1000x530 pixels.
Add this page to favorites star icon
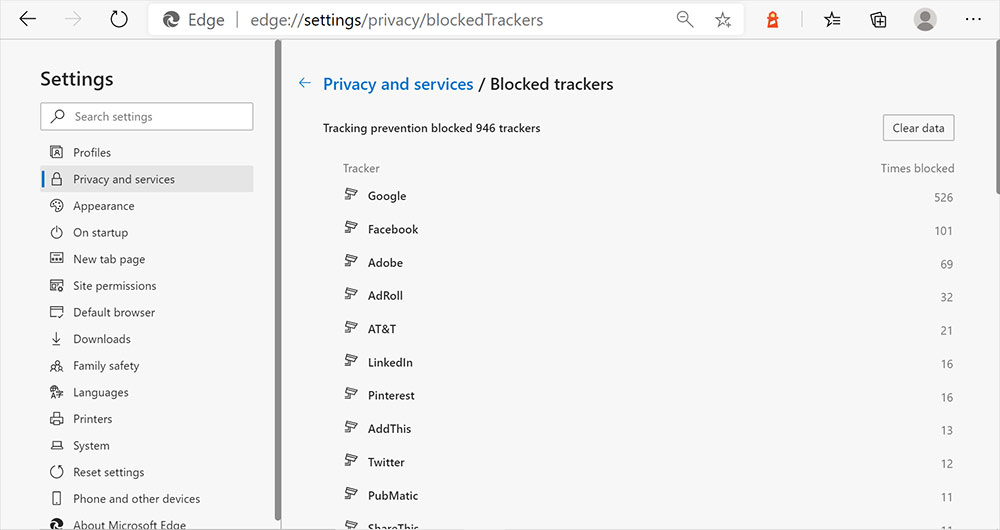pos(723,20)
